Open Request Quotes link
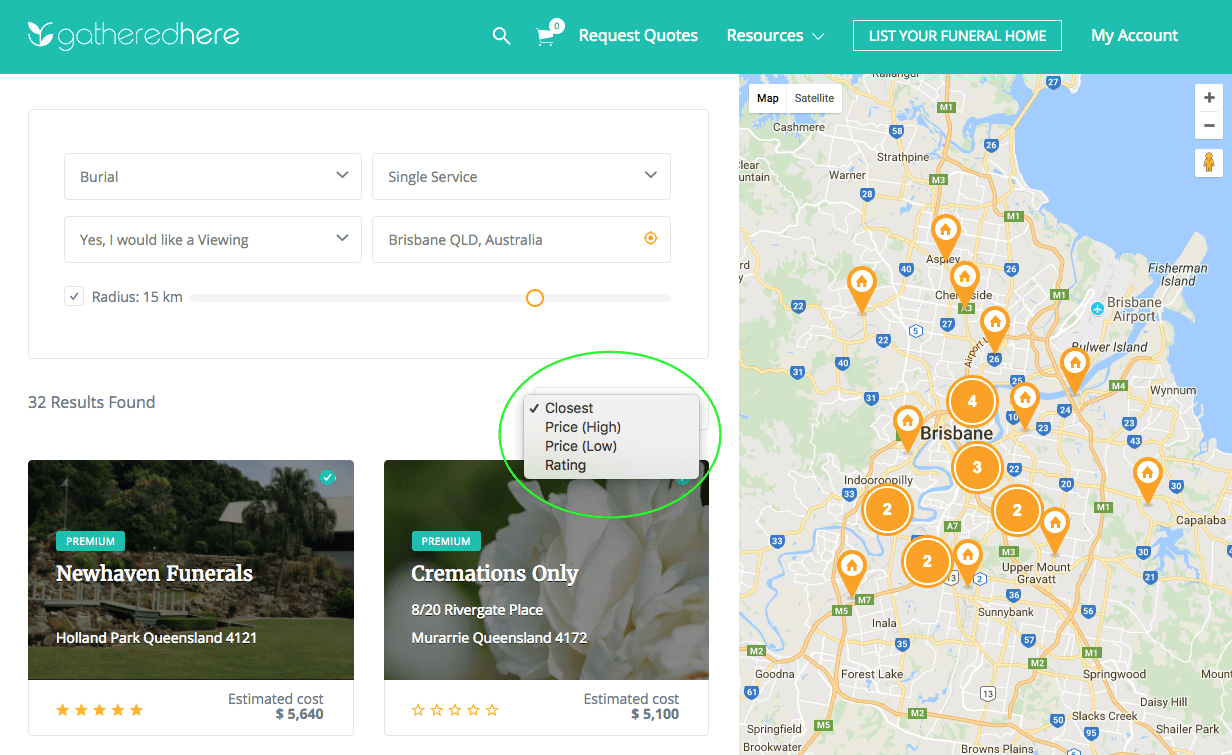Screen dimensions: 1232x755 [638, 36]
